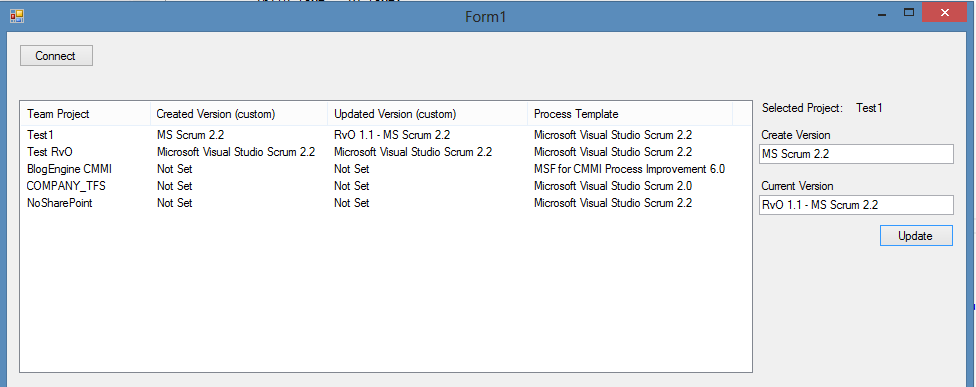The width and height of the screenshot is (976, 387).
Task: Minimize the Form1 window
Action: pyautogui.click(x=883, y=13)
